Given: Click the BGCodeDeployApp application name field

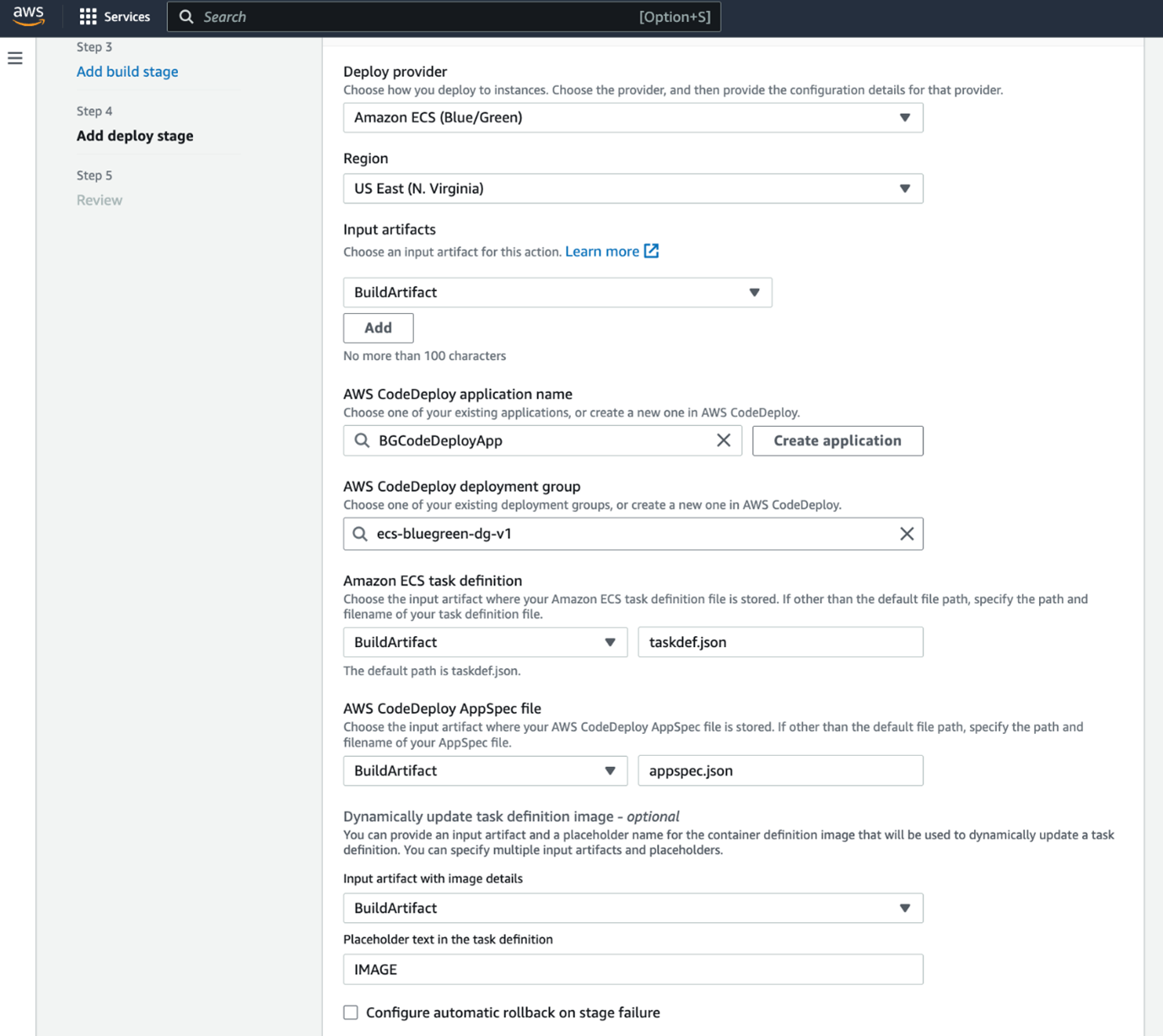Looking at the screenshot, I should [x=542, y=440].
